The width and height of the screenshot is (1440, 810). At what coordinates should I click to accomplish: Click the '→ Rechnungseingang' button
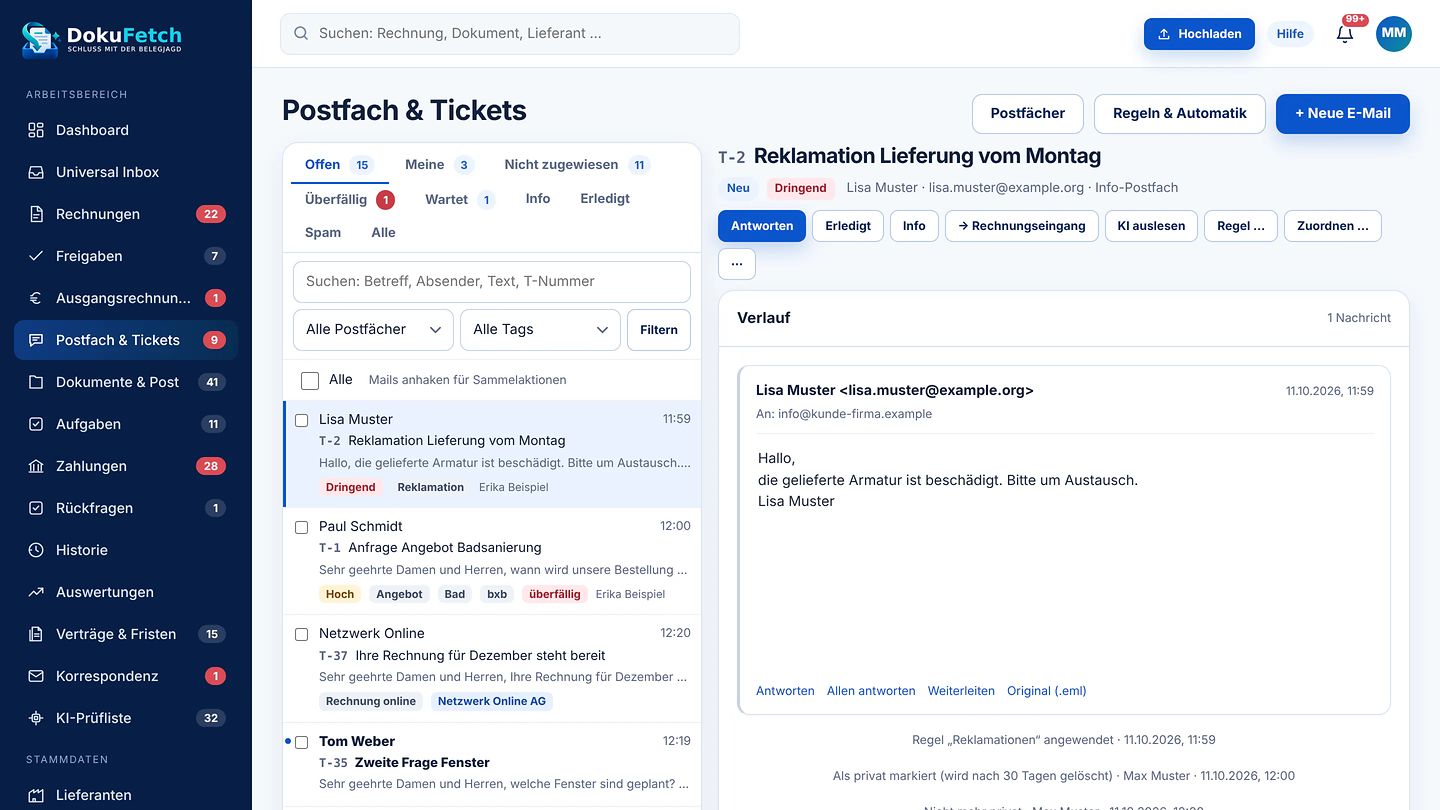point(1022,226)
